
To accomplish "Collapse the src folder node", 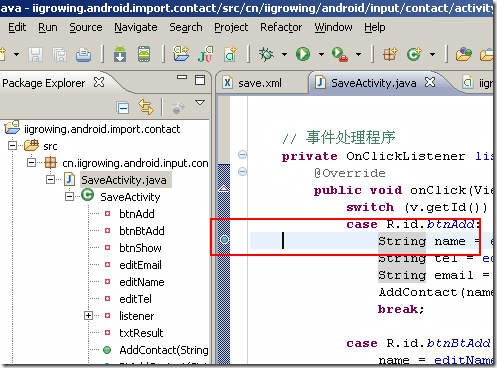I will click(12, 146).
